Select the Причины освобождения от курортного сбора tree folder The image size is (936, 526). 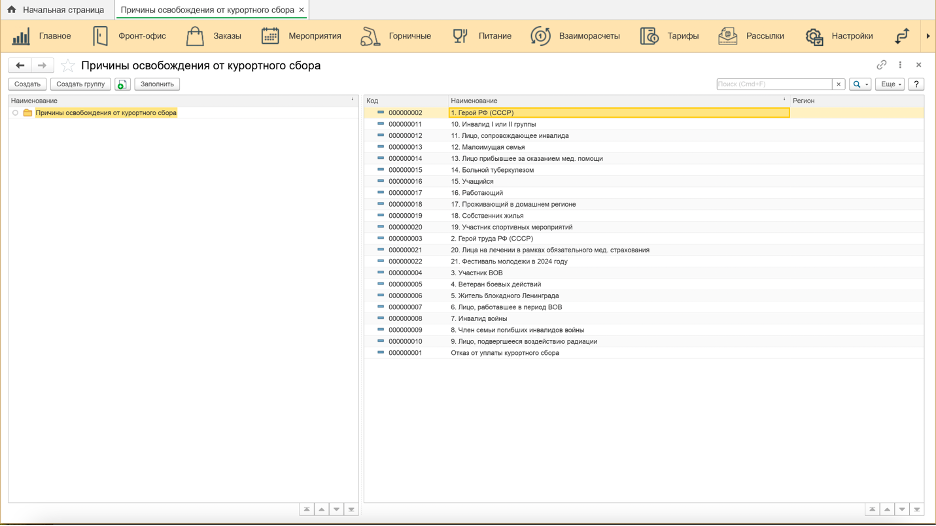[106, 113]
